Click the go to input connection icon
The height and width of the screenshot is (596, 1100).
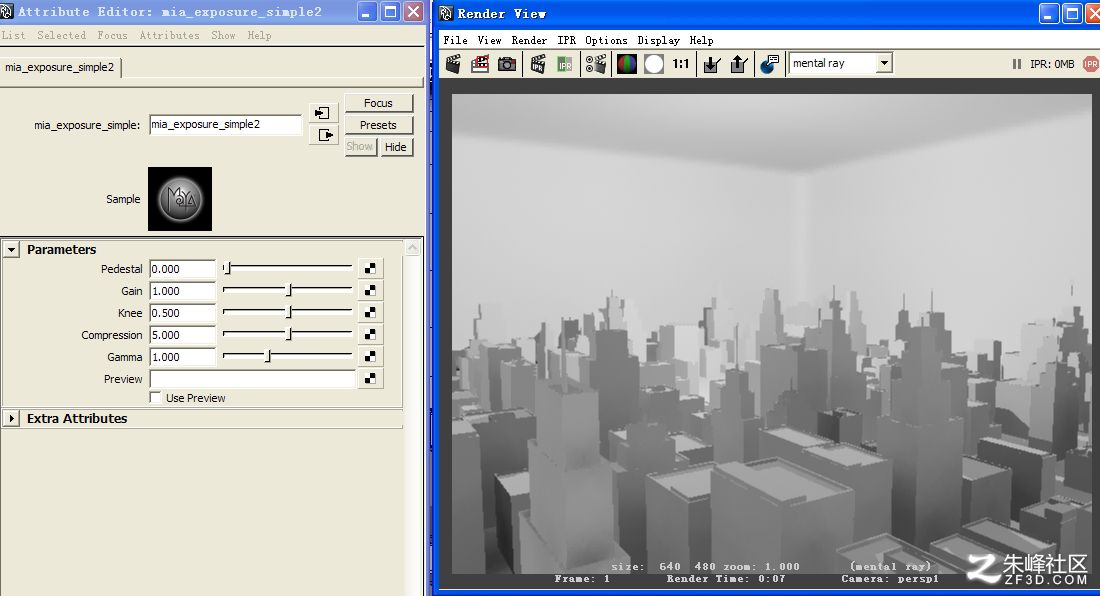tap(323, 113)
